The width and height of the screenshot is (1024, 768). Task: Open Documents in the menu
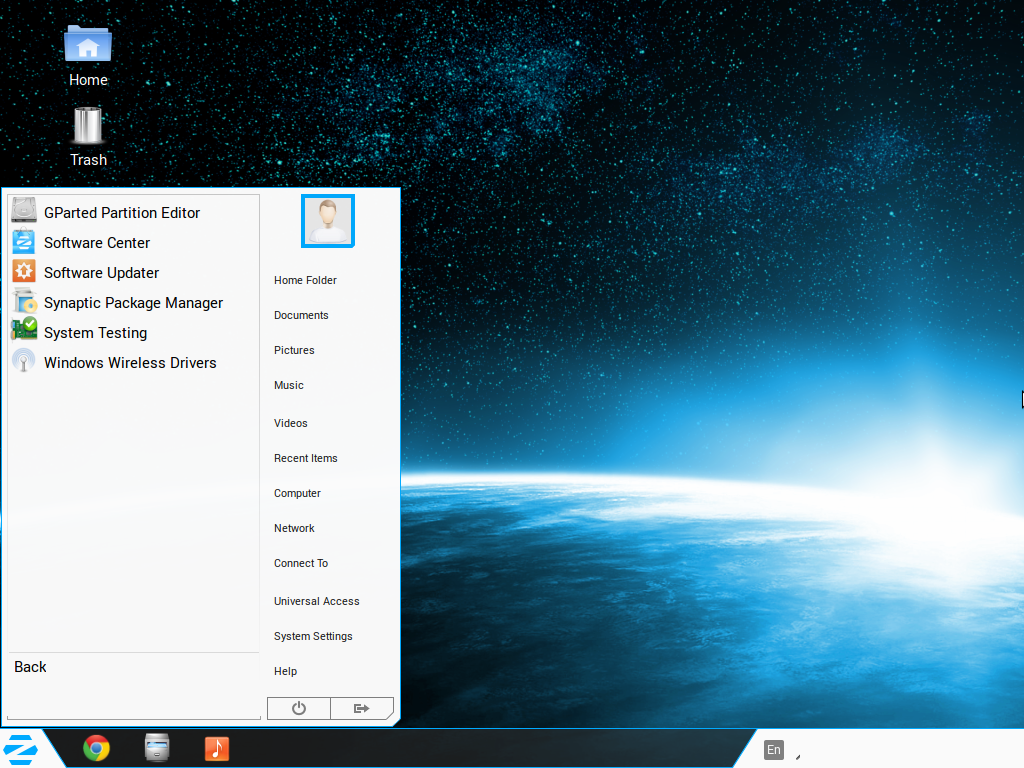301,315
